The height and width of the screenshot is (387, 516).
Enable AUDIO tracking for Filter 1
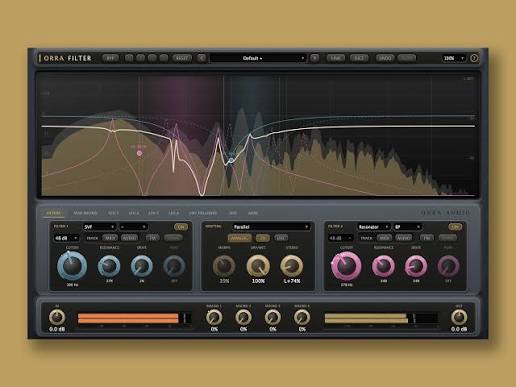[x=129, y=238]
